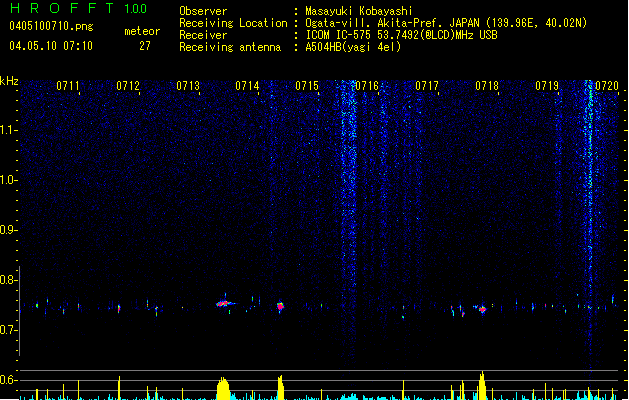Image resolution: width=629 pixels, height=400 pixels.
Task: Select the Ogata-vill. Akita-Pref. JAPAN location text
Action: point(446,23)
